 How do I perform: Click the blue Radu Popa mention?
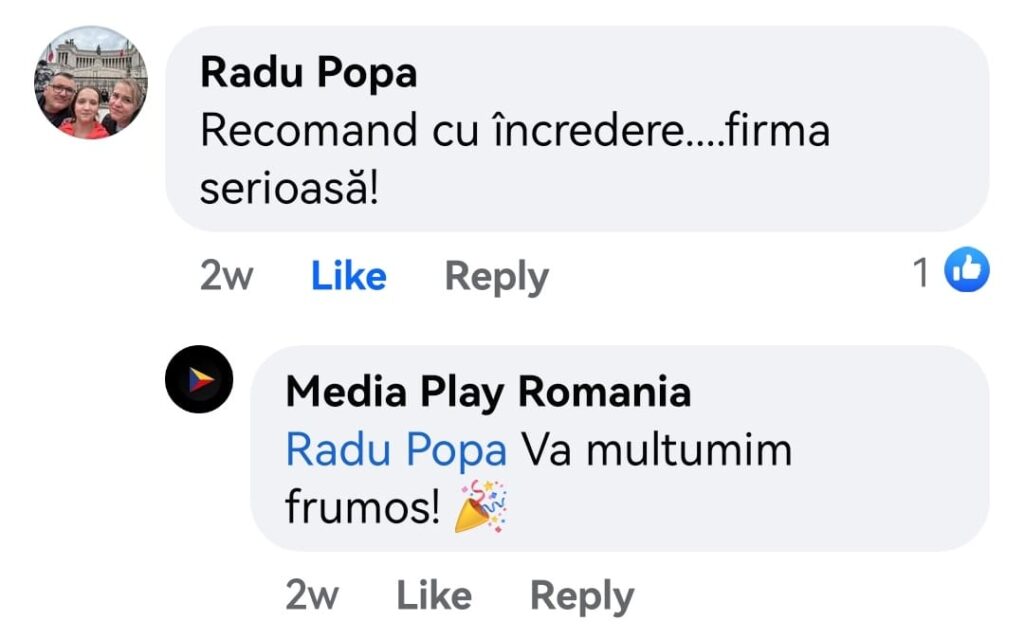396,450
